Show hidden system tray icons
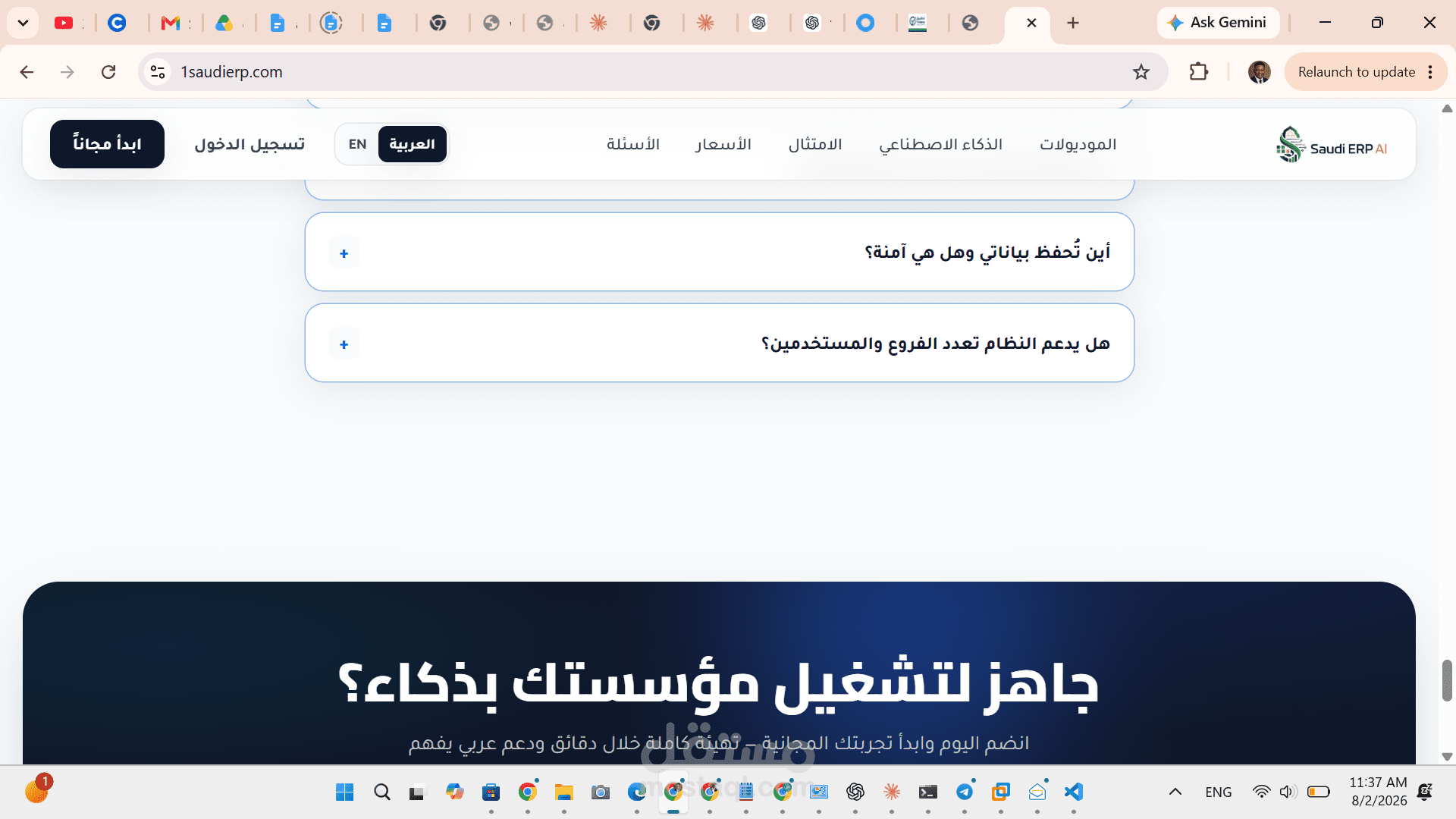This screenshot has width=1456, height=819. coord(1175,792)
